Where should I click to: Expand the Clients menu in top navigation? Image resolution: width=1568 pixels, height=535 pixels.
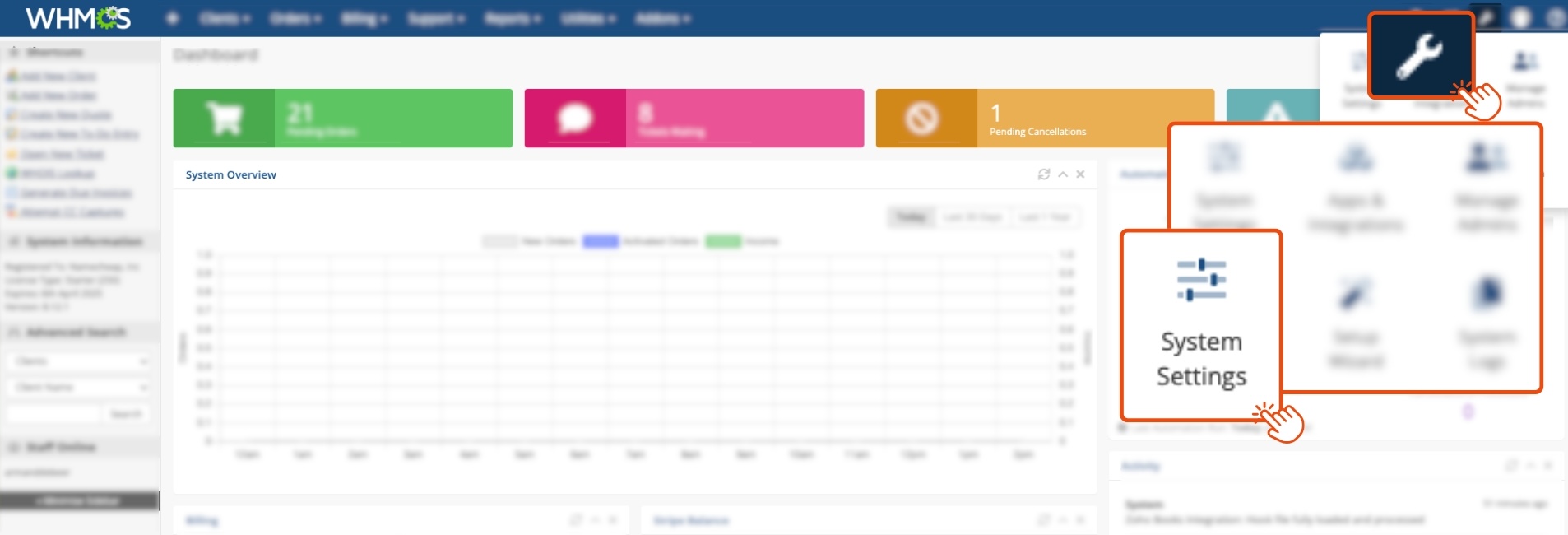click(x=224, y=18)
